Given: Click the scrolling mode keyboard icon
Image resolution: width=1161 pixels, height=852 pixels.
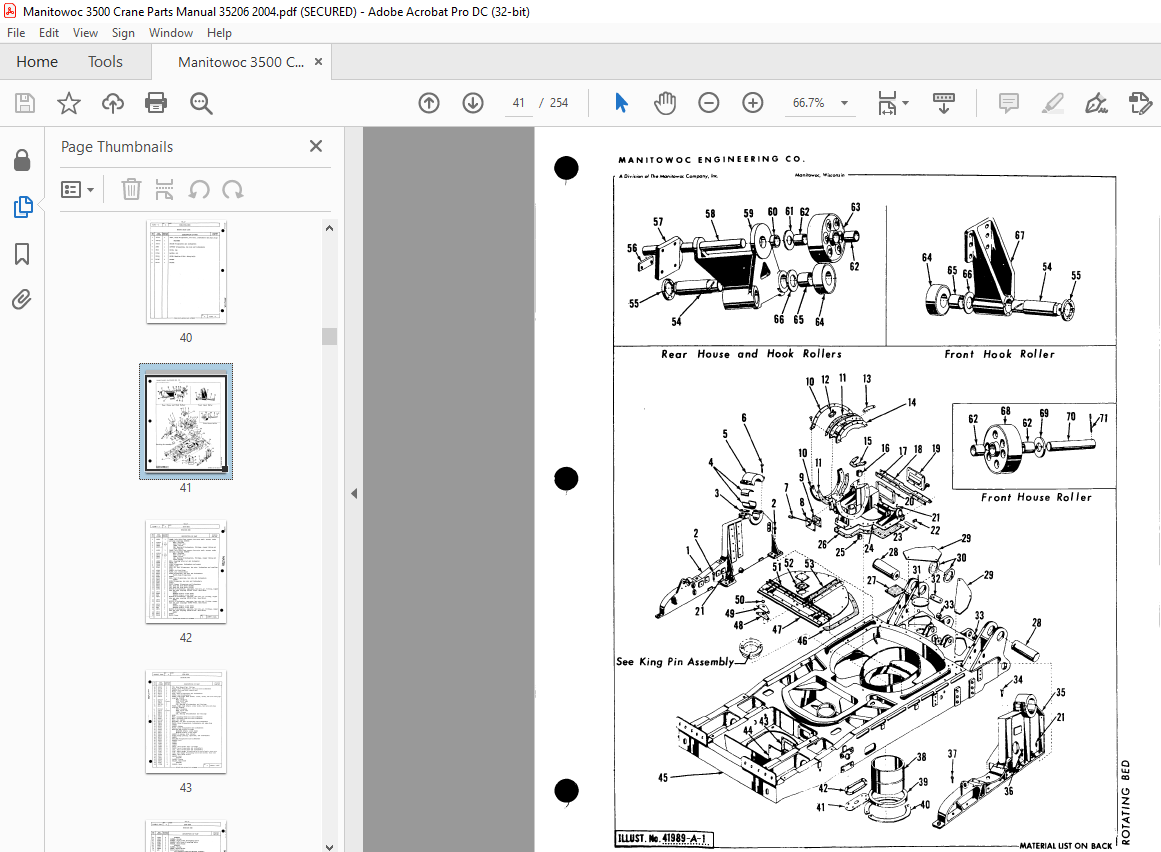Looking at the screenshot, I should [x=943, y=103].
